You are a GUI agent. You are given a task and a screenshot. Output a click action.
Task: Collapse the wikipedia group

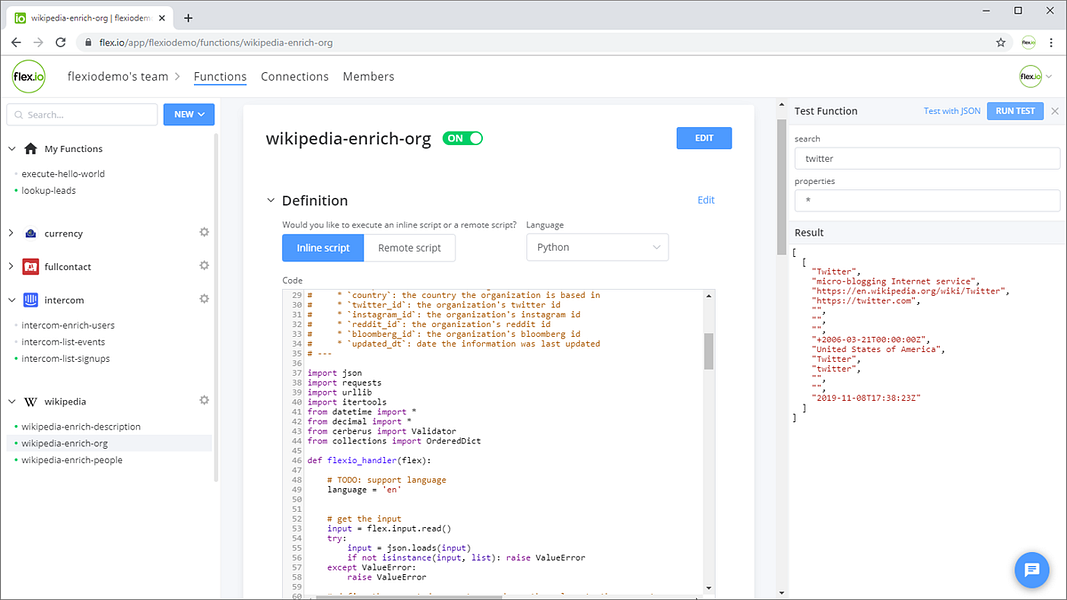[12, 402]
